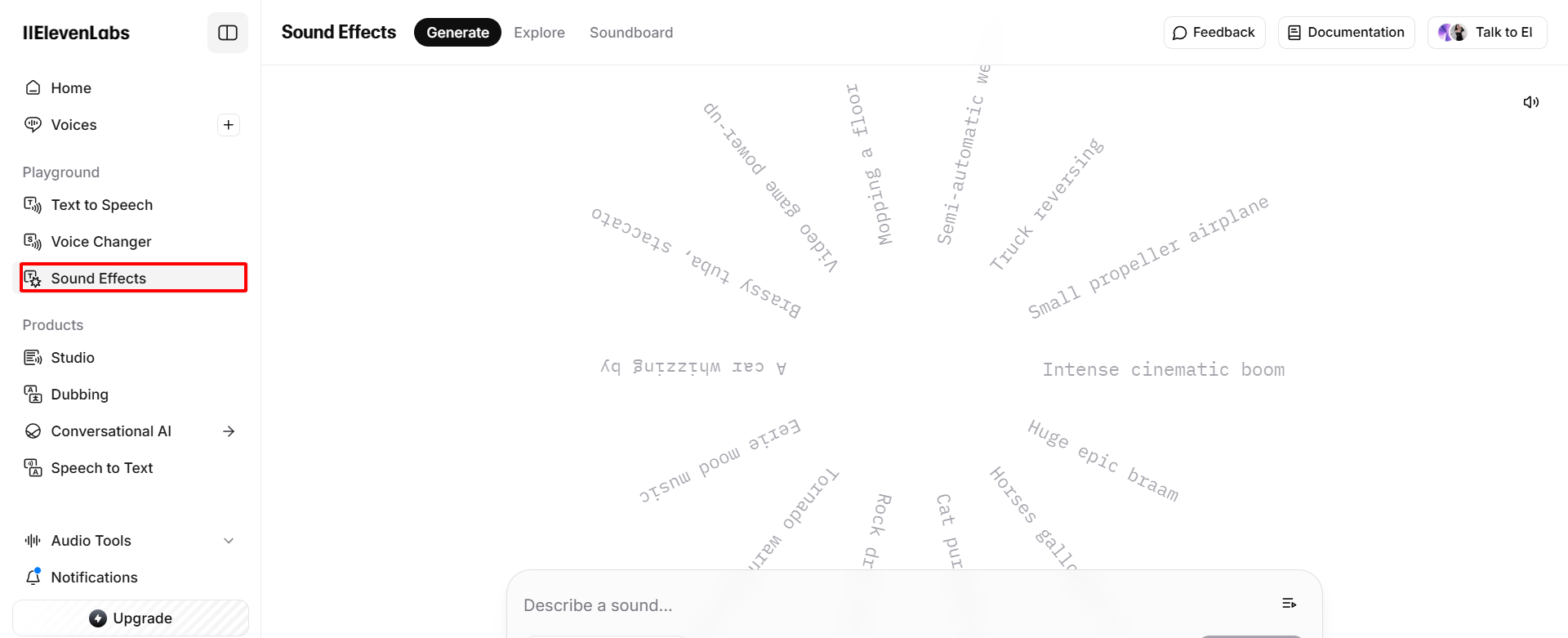Select the Generate tab
1568x638 pixels.
click(457, 33)
